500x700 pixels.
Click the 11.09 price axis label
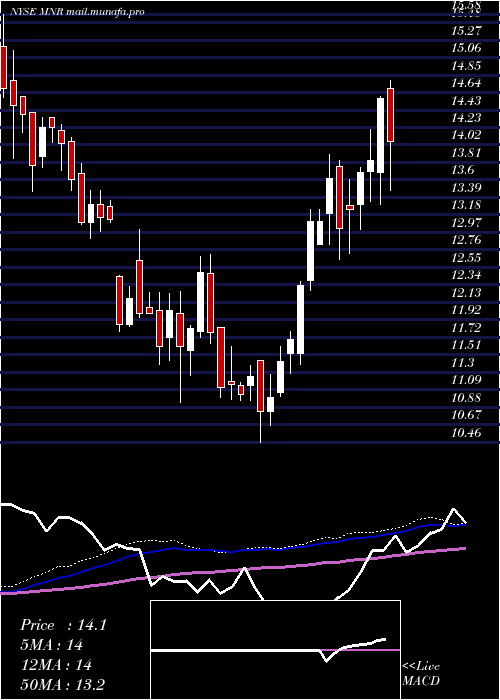point(467,380)
